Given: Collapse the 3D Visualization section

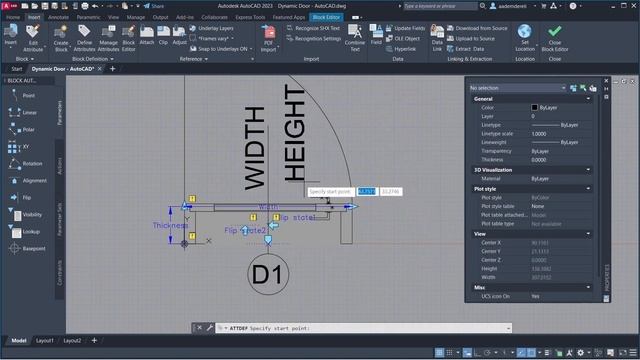Looking at the screenshot, I should click(x=588, y=170).
